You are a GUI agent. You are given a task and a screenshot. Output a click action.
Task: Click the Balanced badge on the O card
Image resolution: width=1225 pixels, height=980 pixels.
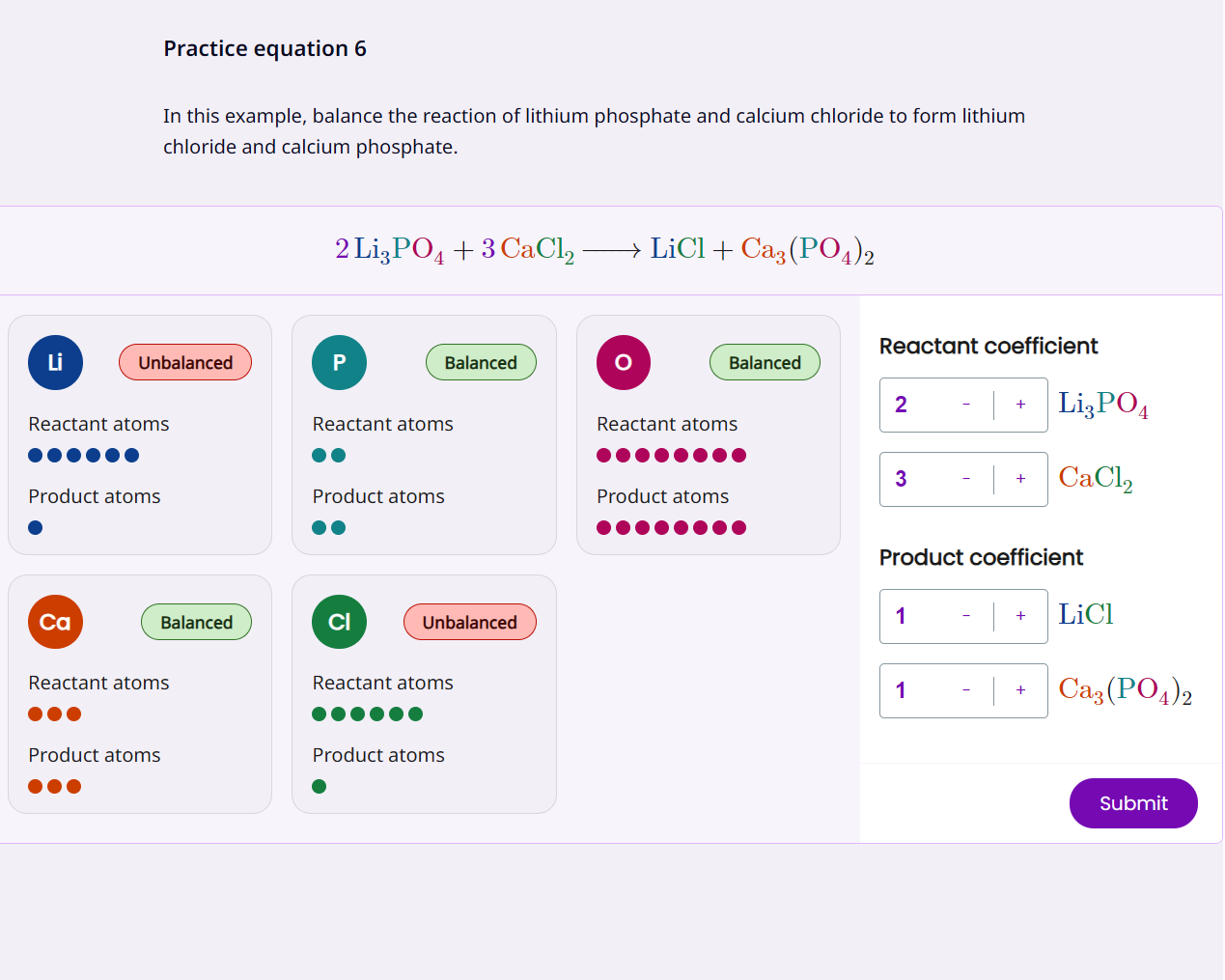coord(765,363)
